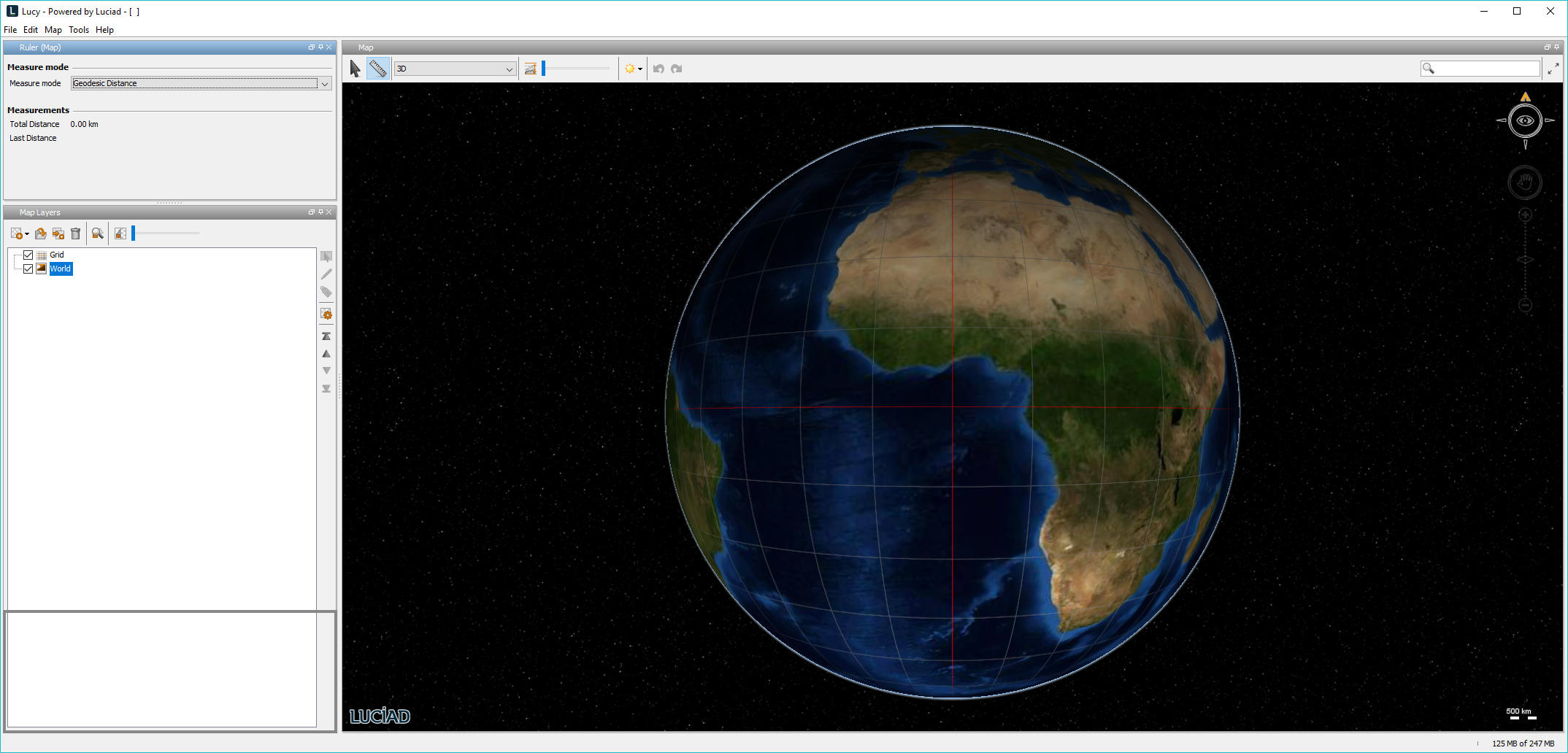Screen dimensions: 1568x753
Task: Uncheck the Grid layer visibility checkbox
Action: (28, 255)
